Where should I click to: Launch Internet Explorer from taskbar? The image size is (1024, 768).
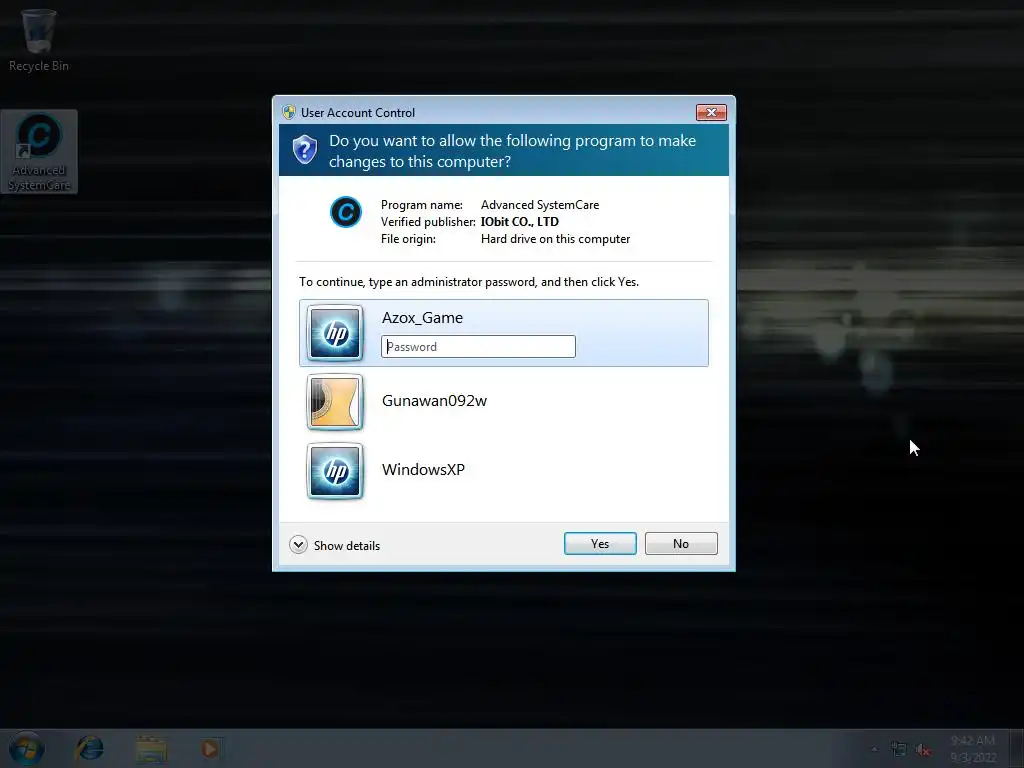[x=89, y=748]
